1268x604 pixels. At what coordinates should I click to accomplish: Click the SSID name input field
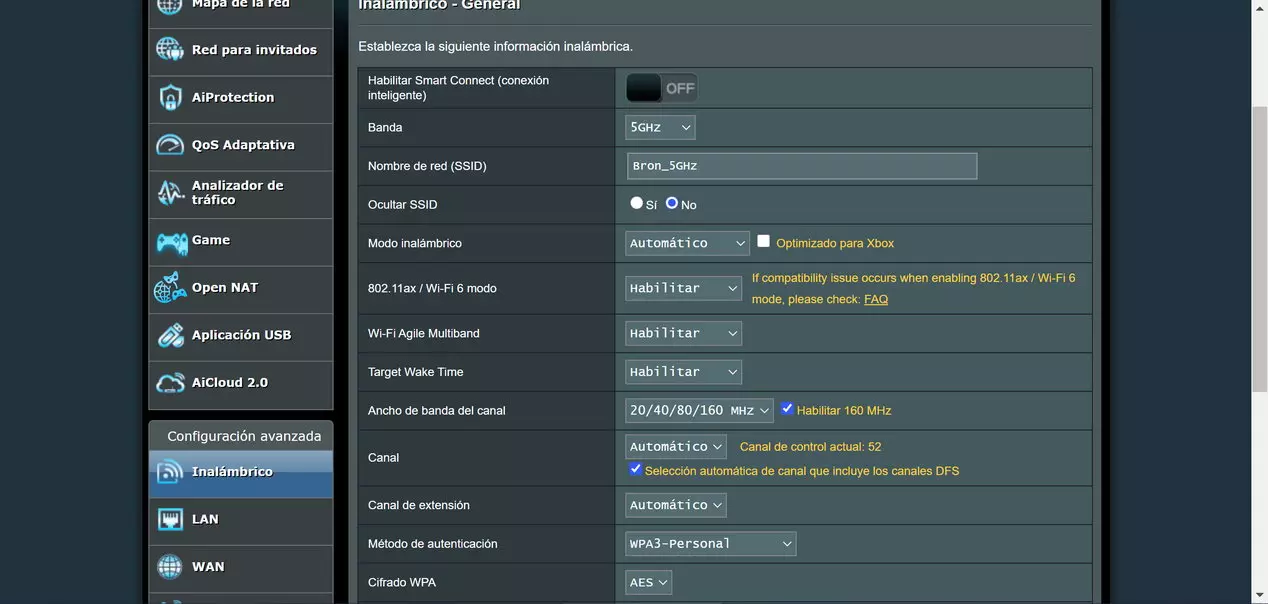click(x=801, y=166)
